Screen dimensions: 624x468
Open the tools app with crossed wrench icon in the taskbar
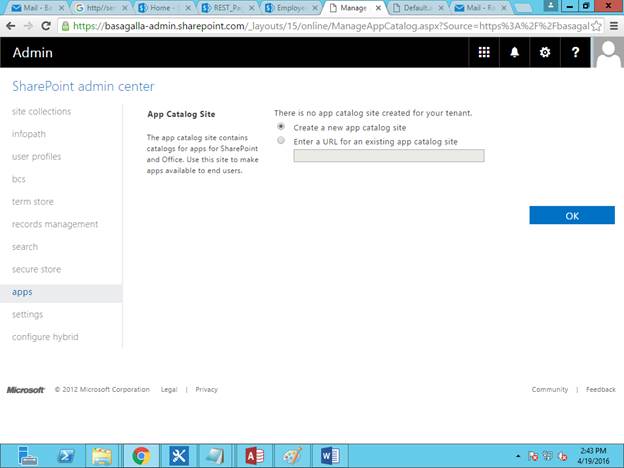[179, 456]
